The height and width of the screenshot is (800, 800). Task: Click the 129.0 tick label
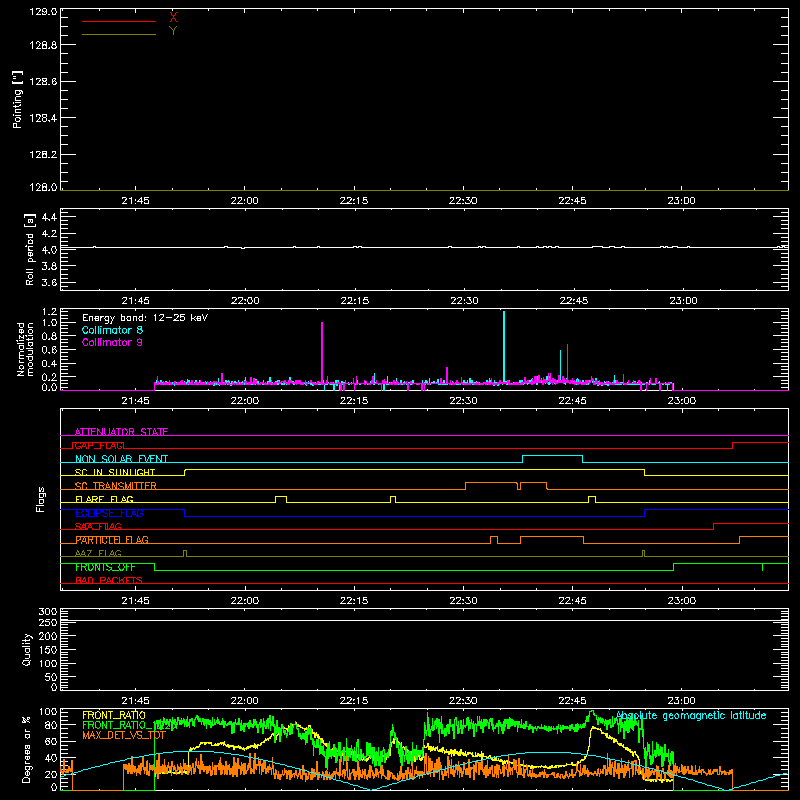coord(43,11)
